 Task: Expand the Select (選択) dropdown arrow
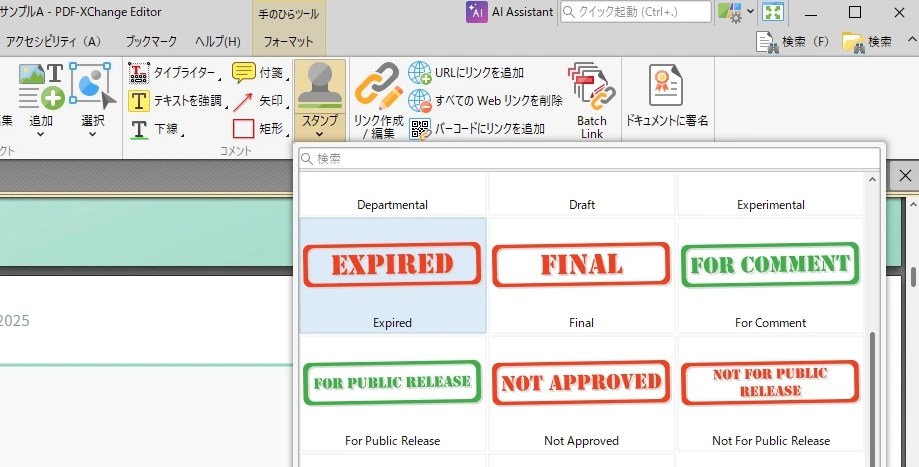tap(93, 134)
